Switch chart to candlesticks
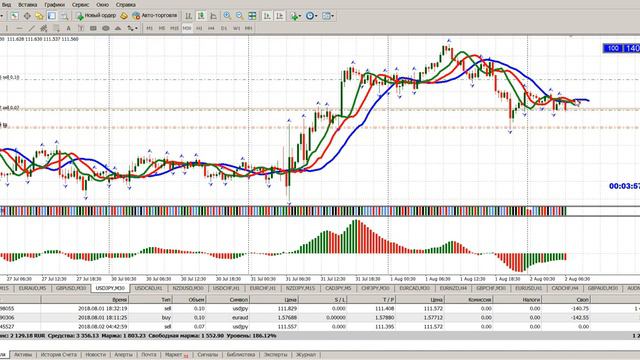The width and height of the screenshot is (640, 360). pos(201,16)
